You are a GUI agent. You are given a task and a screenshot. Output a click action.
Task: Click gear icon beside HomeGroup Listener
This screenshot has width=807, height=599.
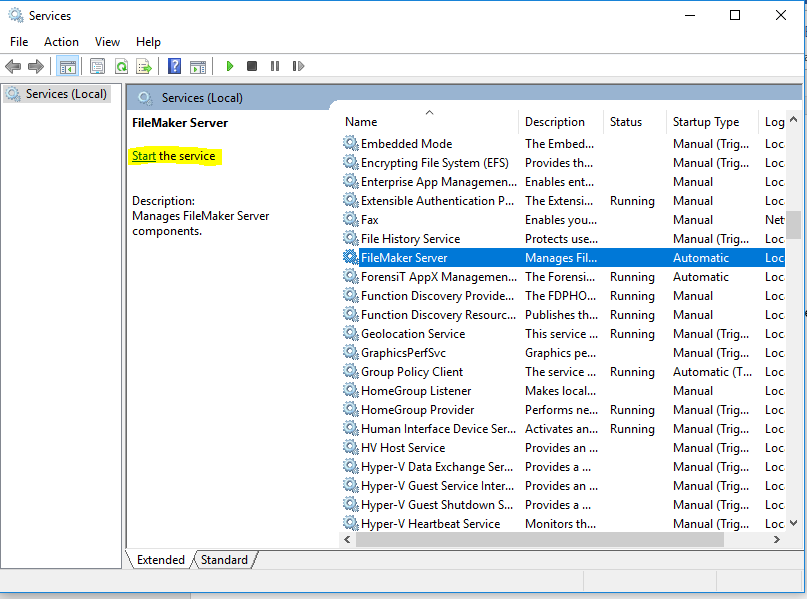[350, 391]
